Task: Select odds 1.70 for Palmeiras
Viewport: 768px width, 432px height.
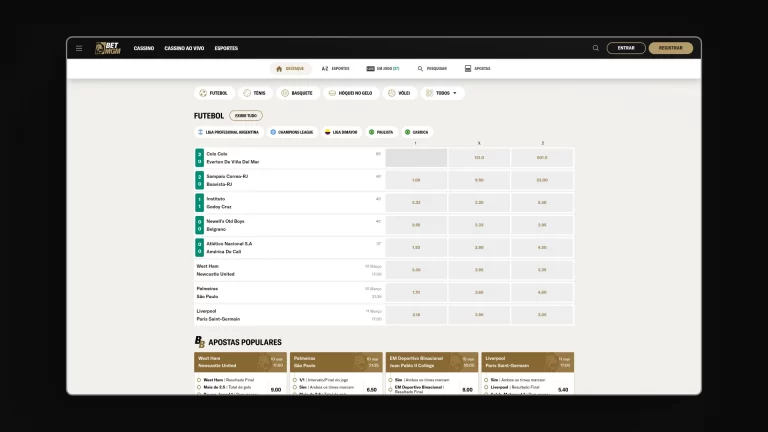Action: click(x=416, y=292)
